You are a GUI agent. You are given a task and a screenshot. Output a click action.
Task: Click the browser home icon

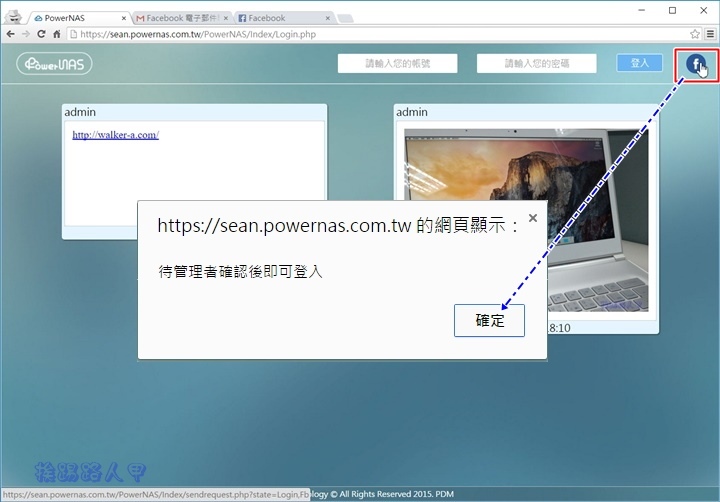[58, 34]
